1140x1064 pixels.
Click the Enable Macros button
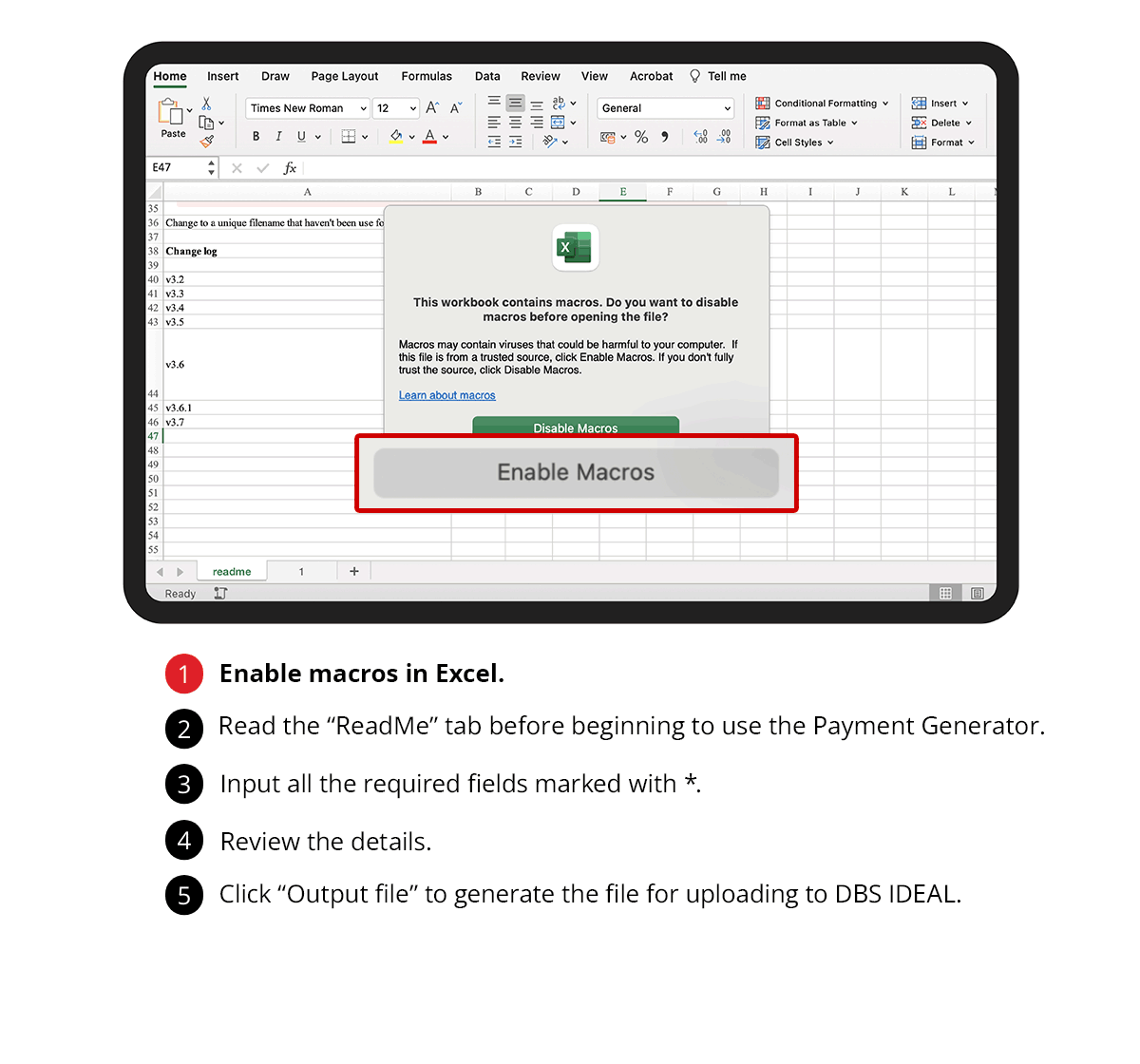(x=576, y=473)
